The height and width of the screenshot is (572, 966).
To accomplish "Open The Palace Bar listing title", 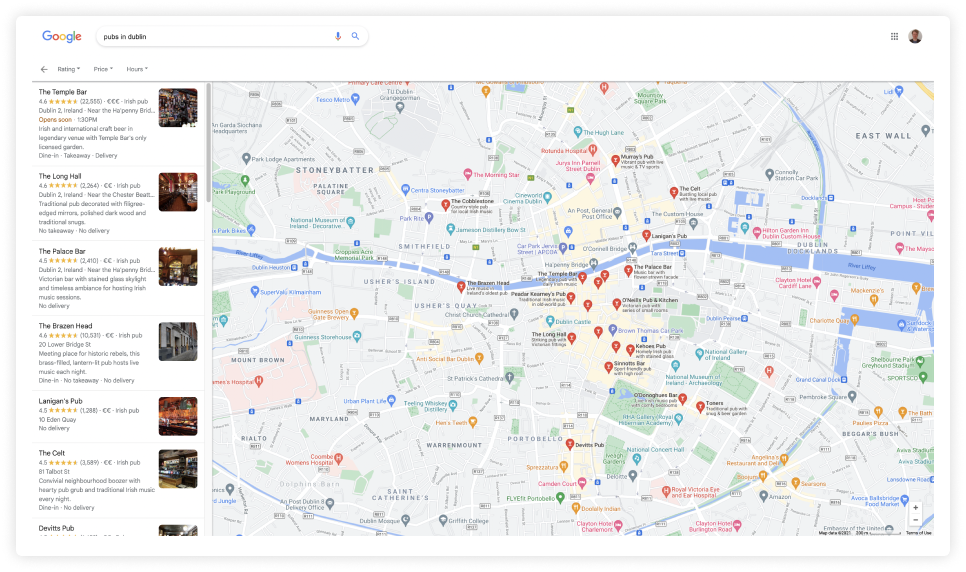I will (62, 251).
